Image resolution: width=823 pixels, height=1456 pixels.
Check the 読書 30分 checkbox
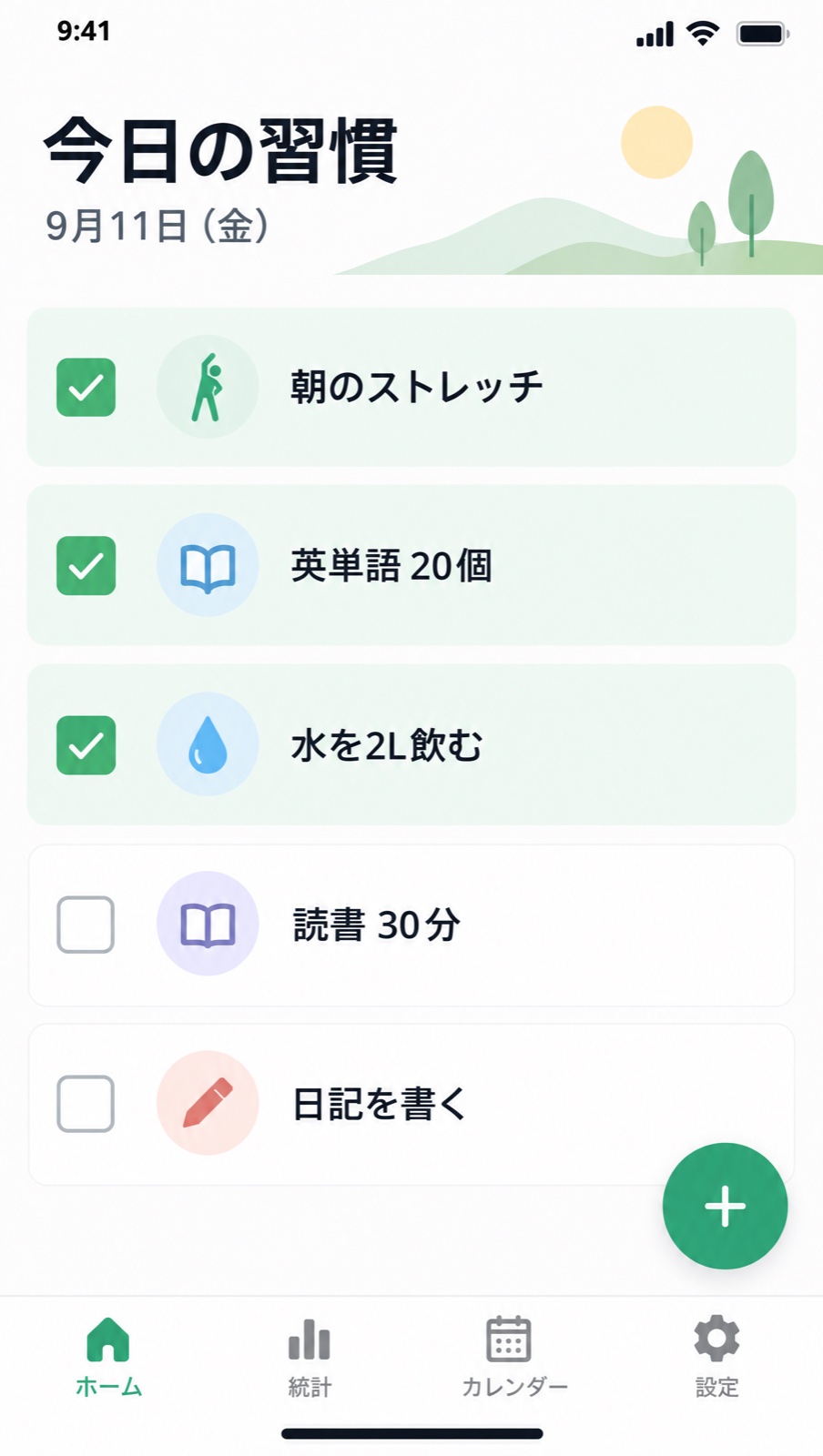pyautogui.click(x=86, y=925)
